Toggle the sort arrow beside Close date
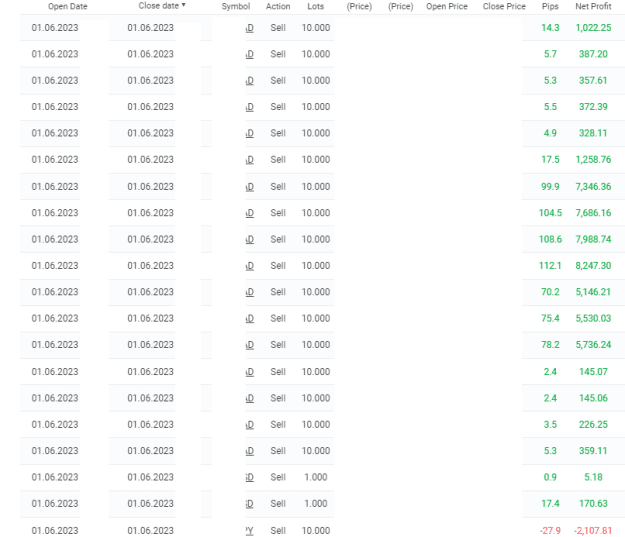 pos(183,5)
